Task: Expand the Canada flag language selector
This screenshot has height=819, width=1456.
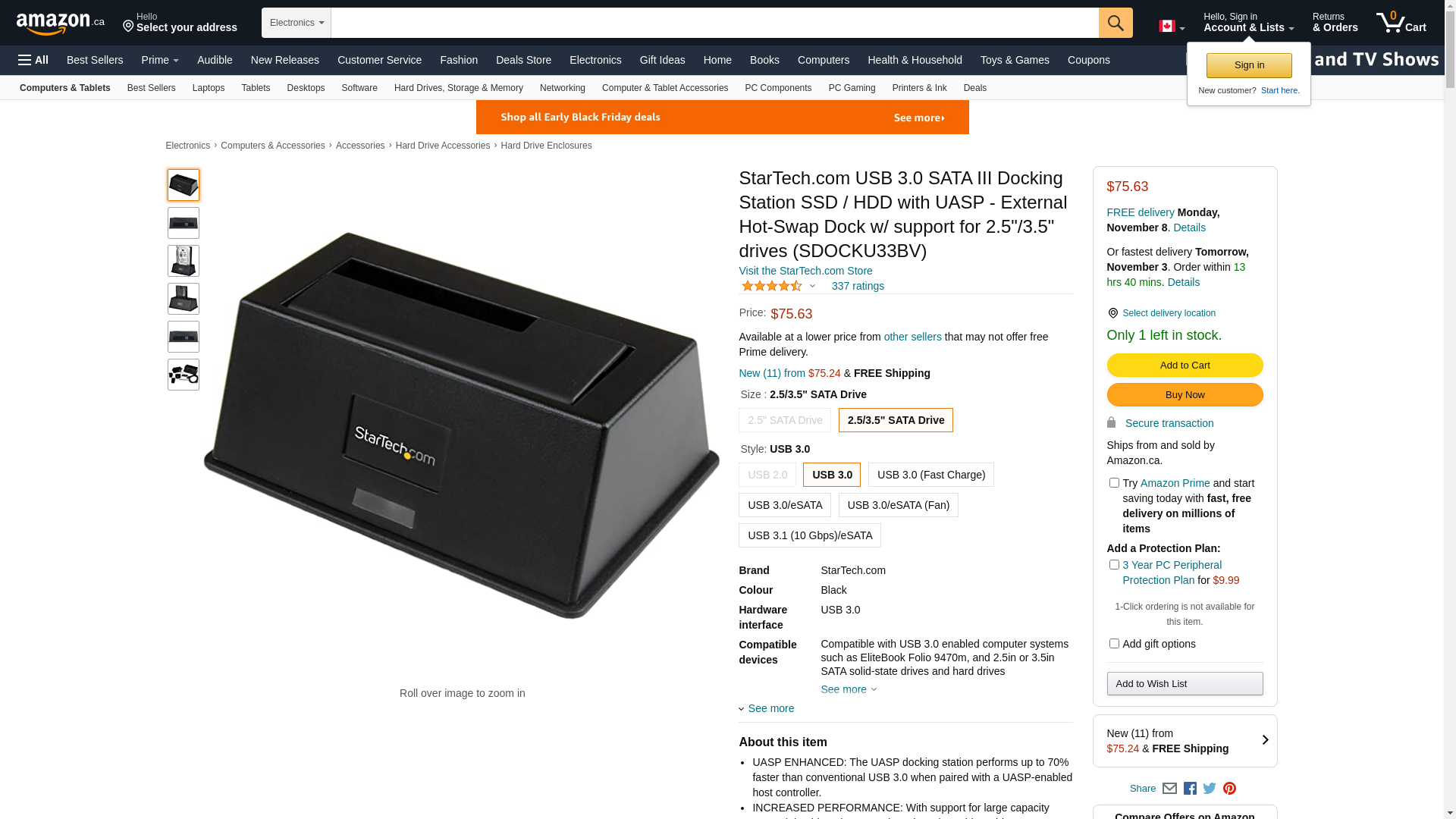Action: click(1172, 27)
